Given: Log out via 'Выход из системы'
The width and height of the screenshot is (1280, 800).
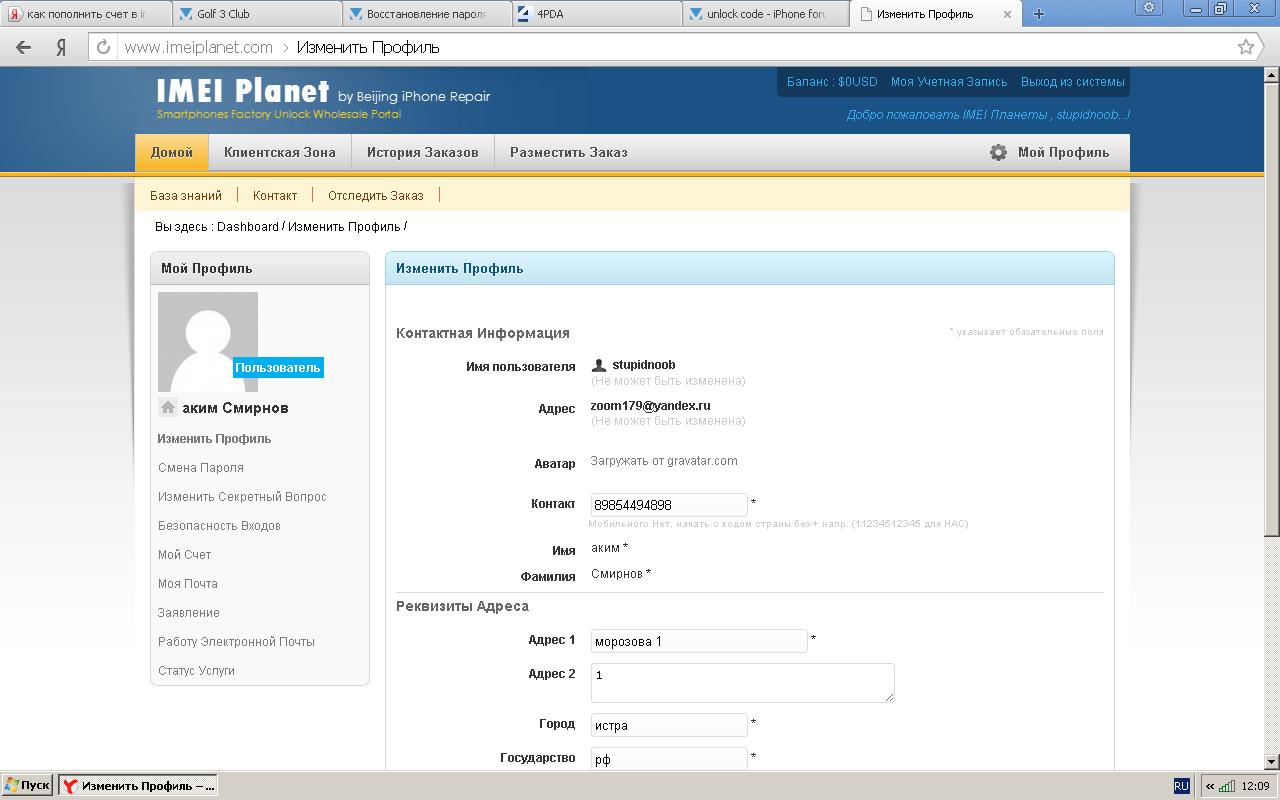Looking at the screenshot, I should [x=1073, y=82].
